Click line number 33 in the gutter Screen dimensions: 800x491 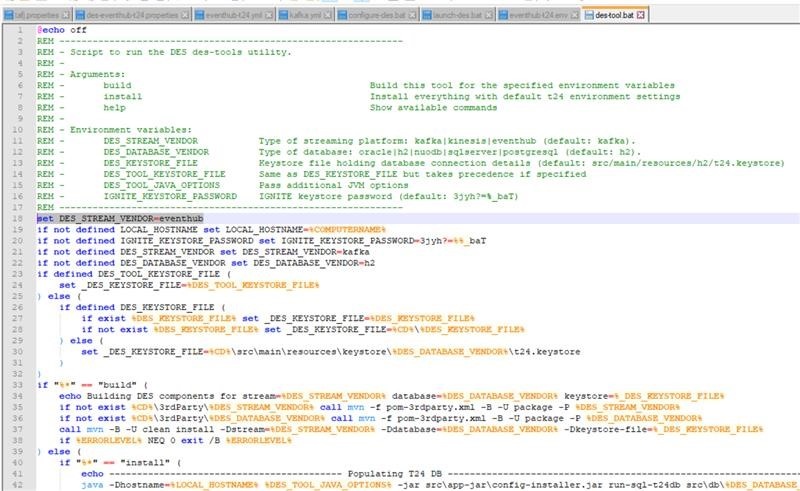(21, 385)
